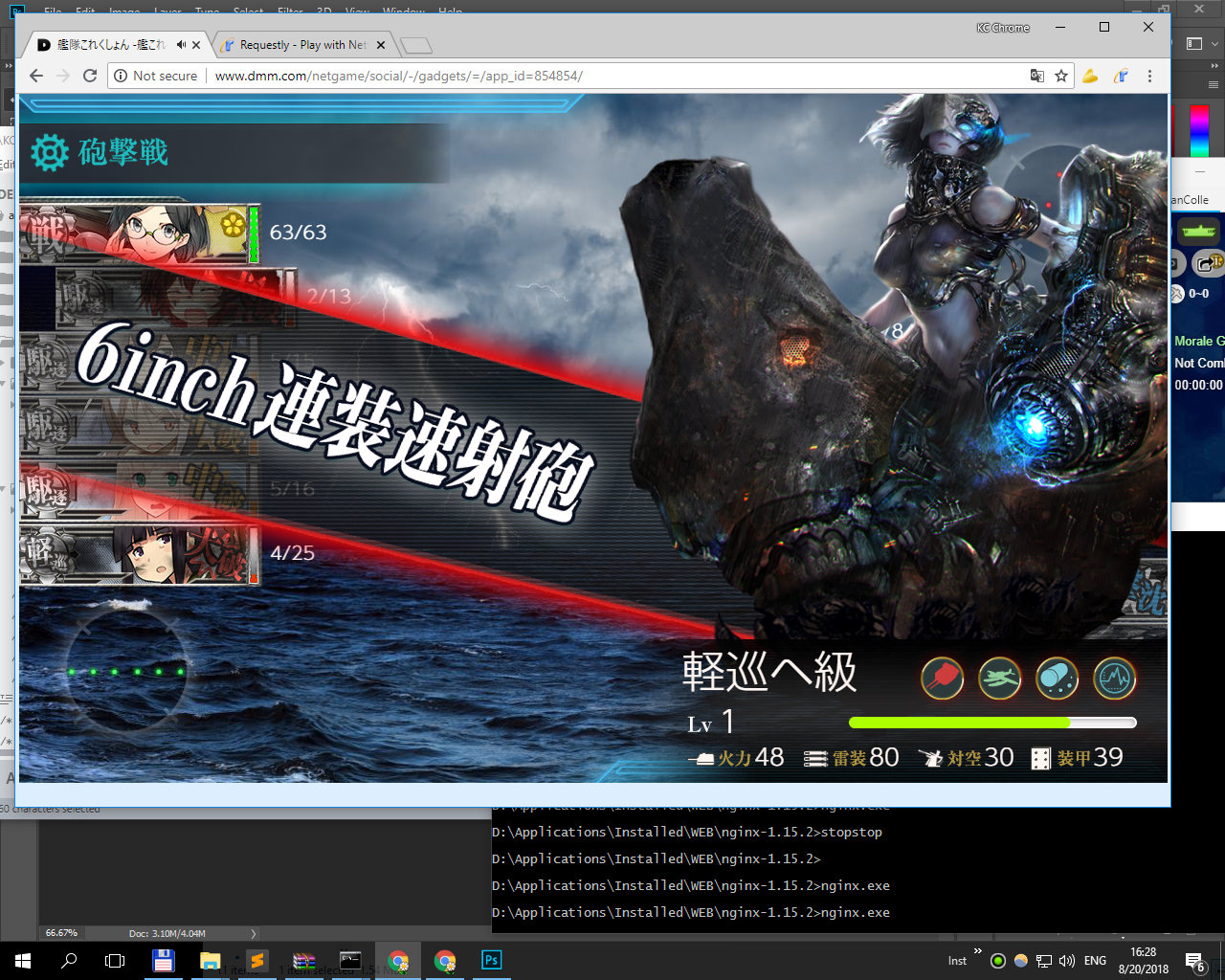The image size is (1225, 980).
Task: Mute audio on the KanColle tab
Action: [x=181, y=44]
